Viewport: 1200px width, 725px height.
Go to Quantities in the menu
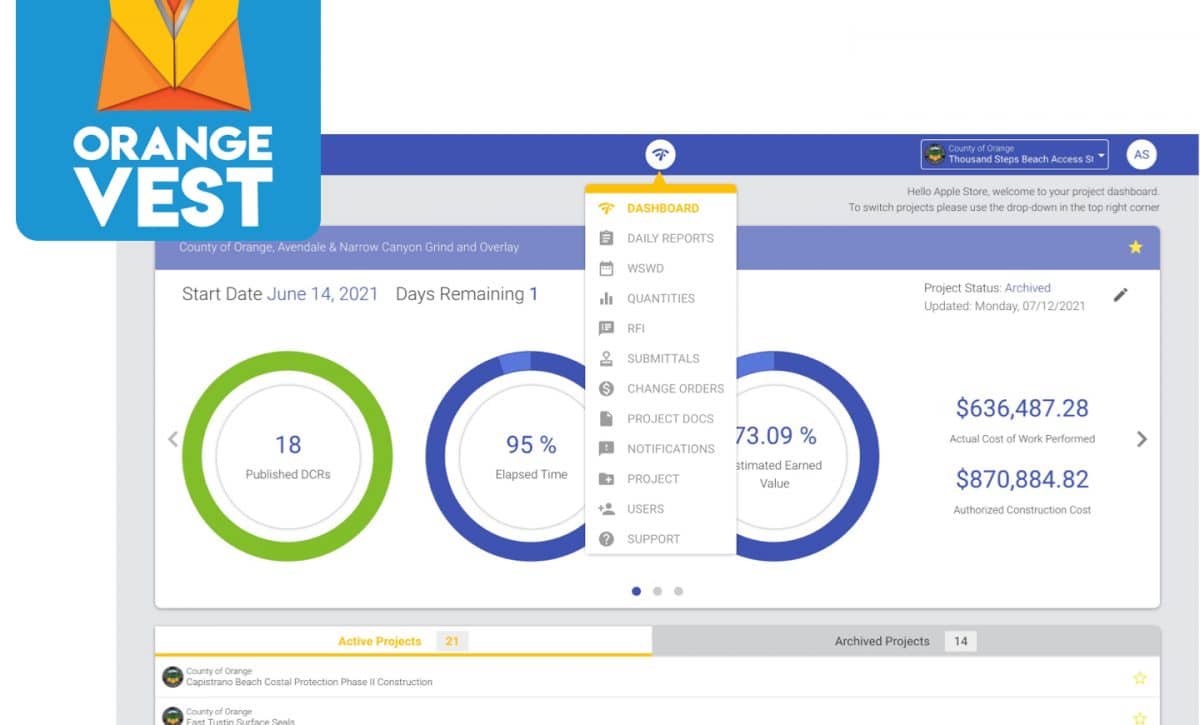(x=661, y=298)
